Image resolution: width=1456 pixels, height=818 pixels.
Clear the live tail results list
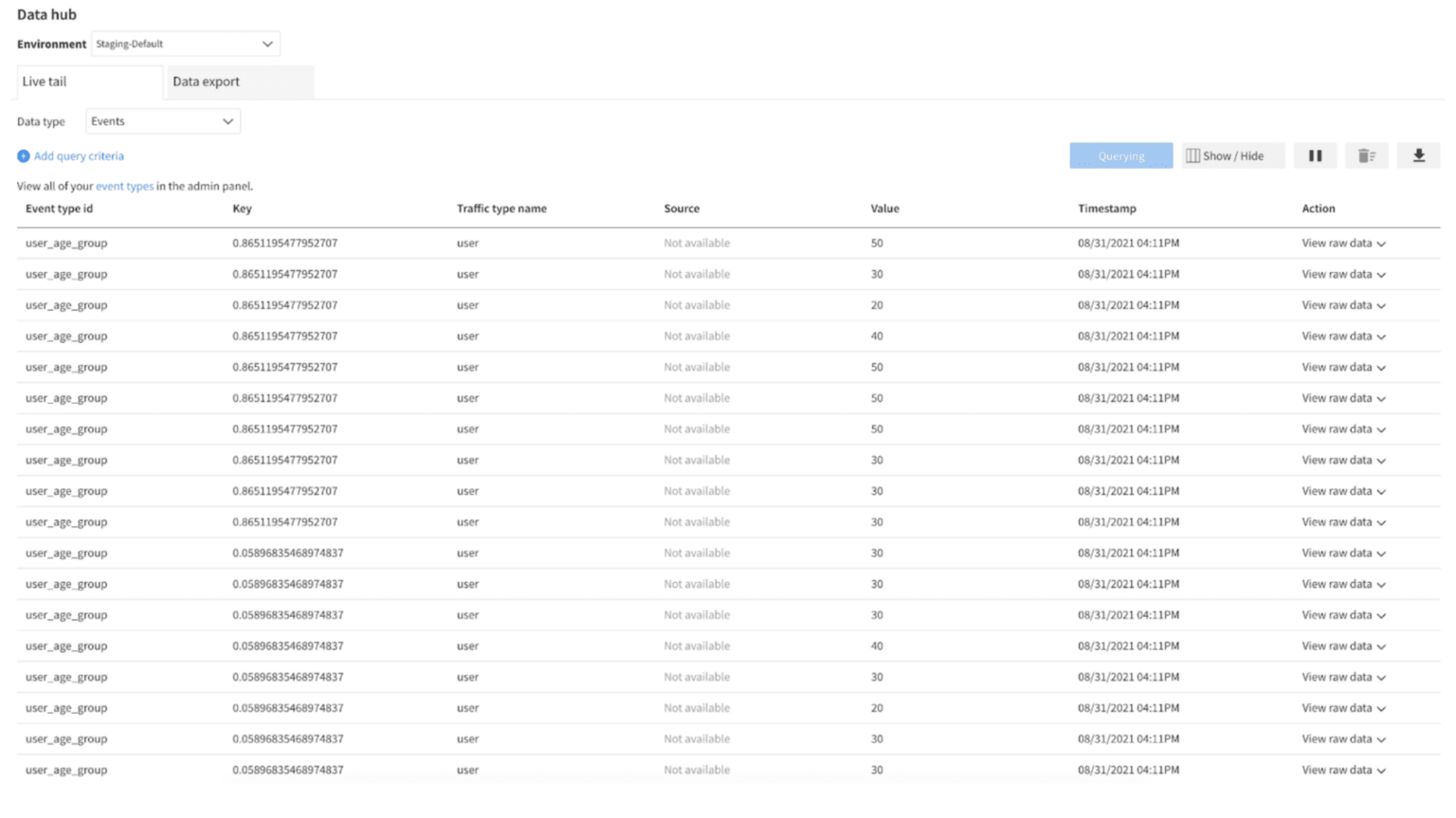pyautogui.click(x=1366, y=155)
